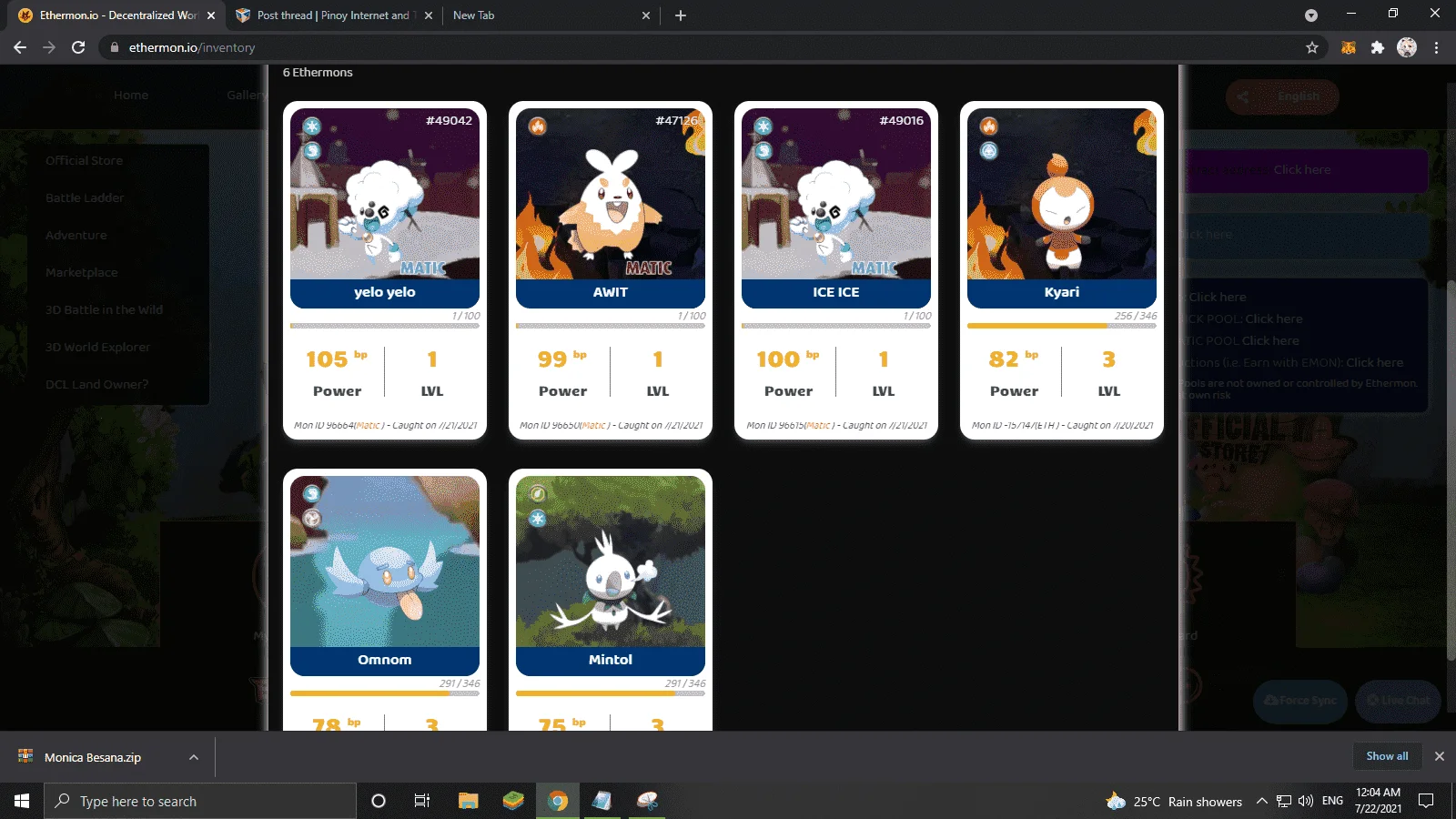
Task: Open 3D World Explorer in side menu
Action: [98, 347]
